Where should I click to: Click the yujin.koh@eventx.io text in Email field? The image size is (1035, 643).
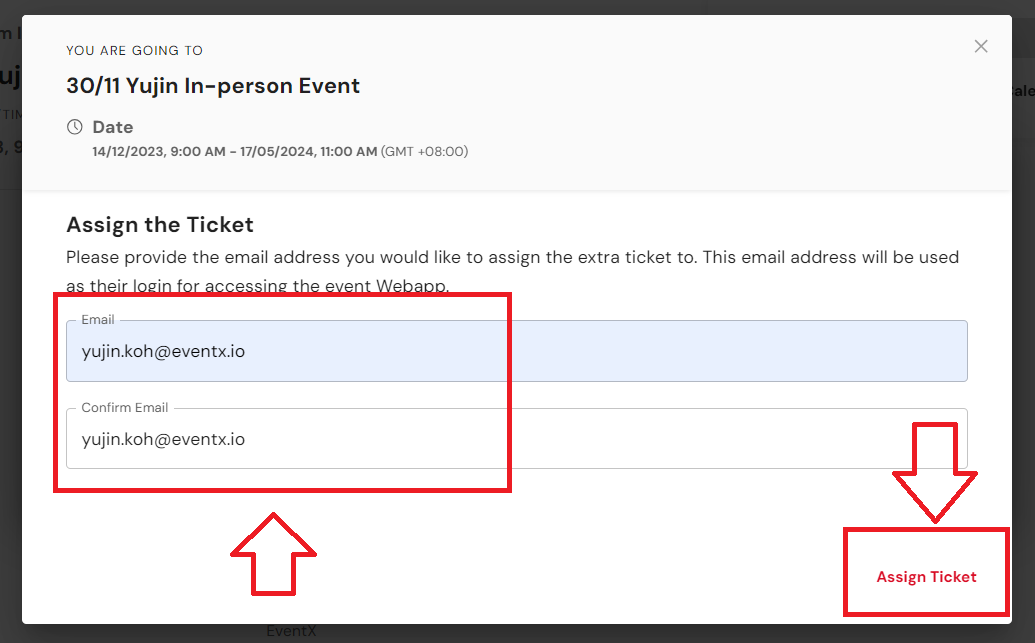163,351
